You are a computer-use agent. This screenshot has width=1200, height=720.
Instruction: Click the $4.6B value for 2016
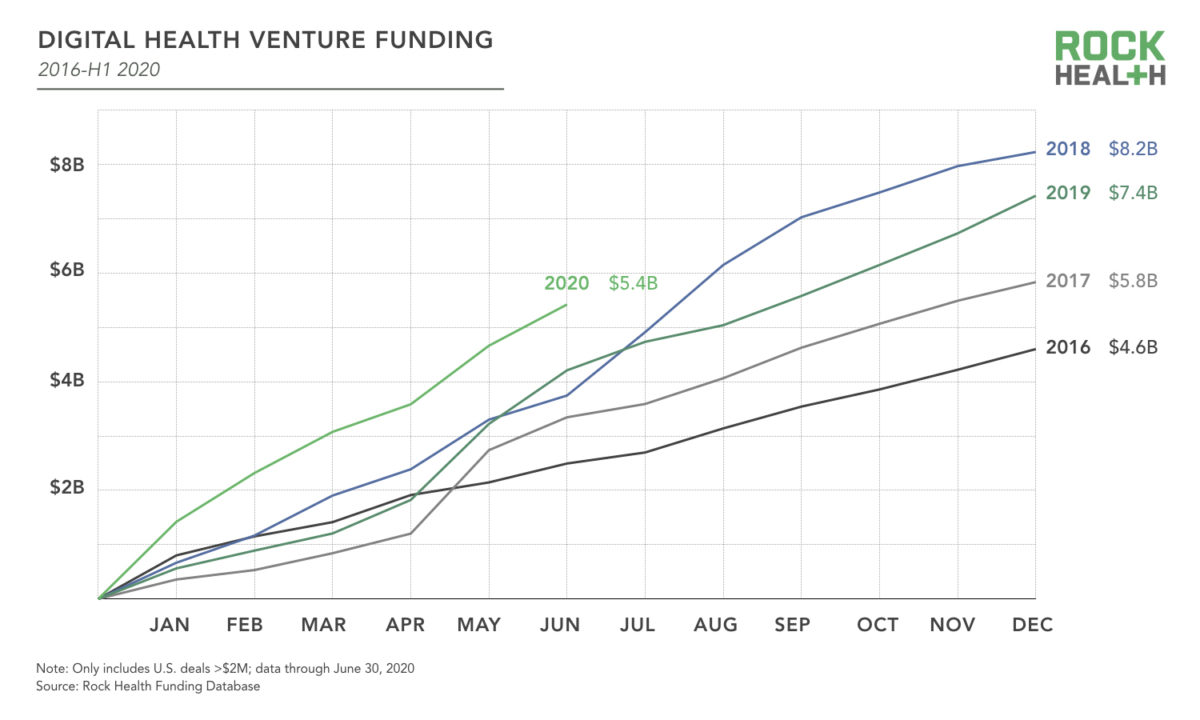point(1133,348)
